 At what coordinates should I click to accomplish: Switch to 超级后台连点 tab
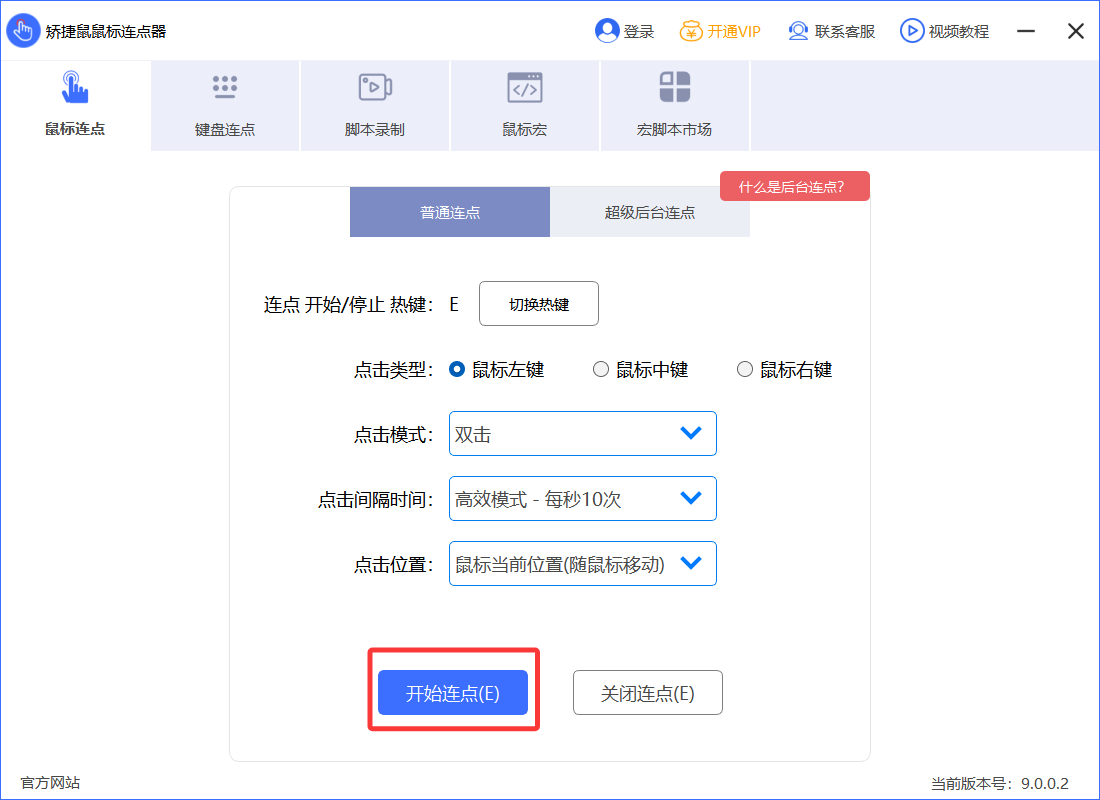(x=650, y=212)
